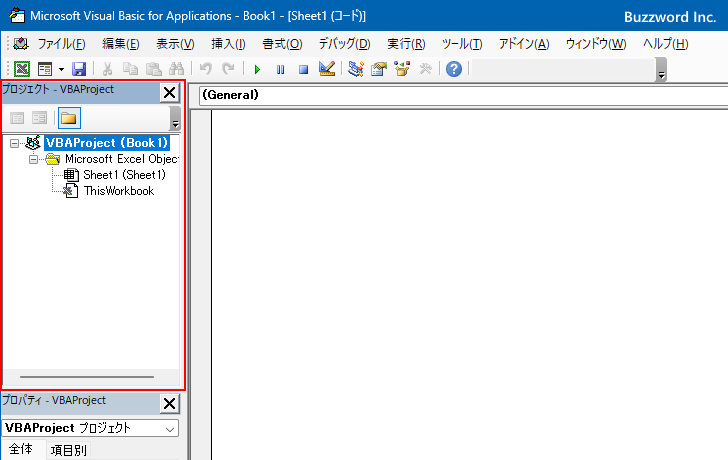Click the Copy toolbar icon
728x460 pixels.
130,69
